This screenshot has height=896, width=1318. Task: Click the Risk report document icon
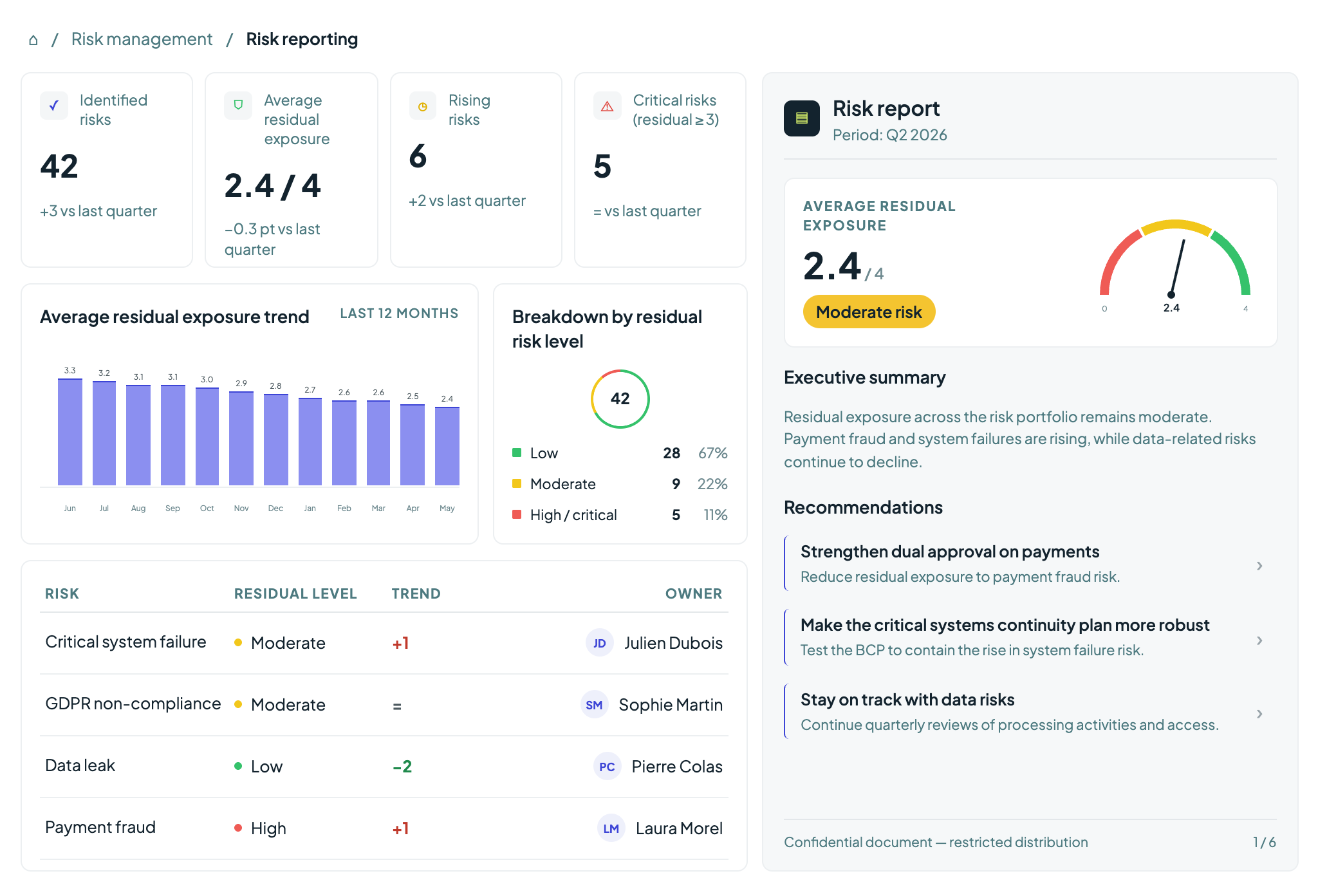802,118
